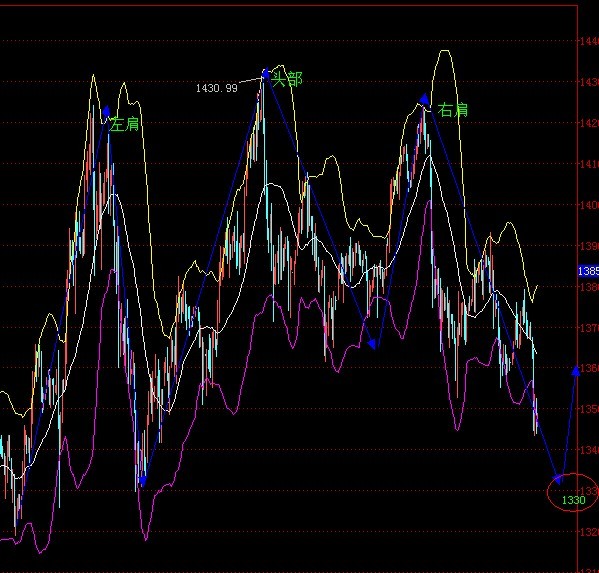599x573 pixels.
Task: Click the green 头部 annotation text
Action: coord(287,79)
